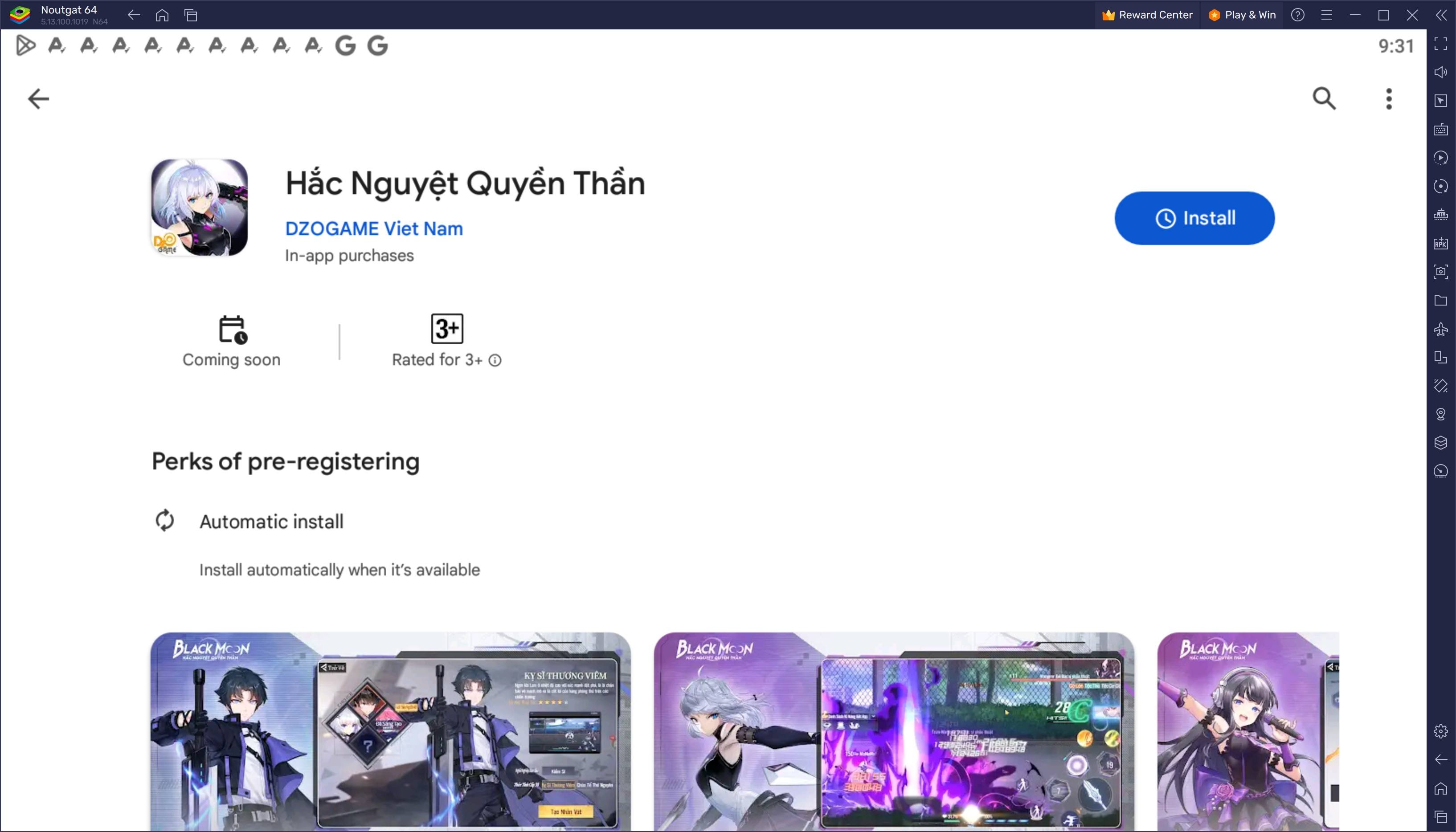Click the first G notification icon
Viewport: 1456px width, 832px height.
click(345, 45)
